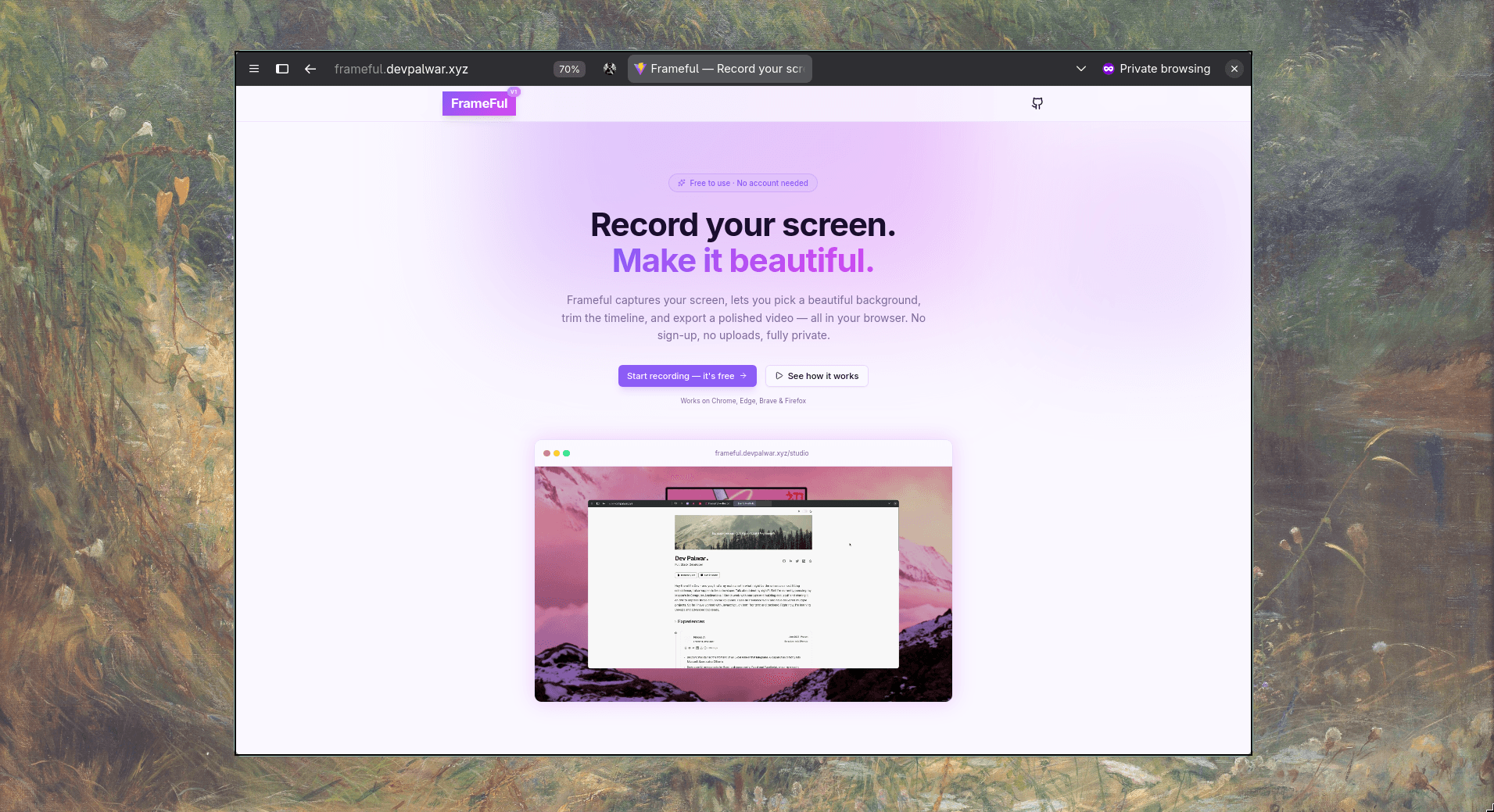
Task: Open the hamburger menu in the browser toolbar
Action: pyautogui.click(x=254, y=69)
